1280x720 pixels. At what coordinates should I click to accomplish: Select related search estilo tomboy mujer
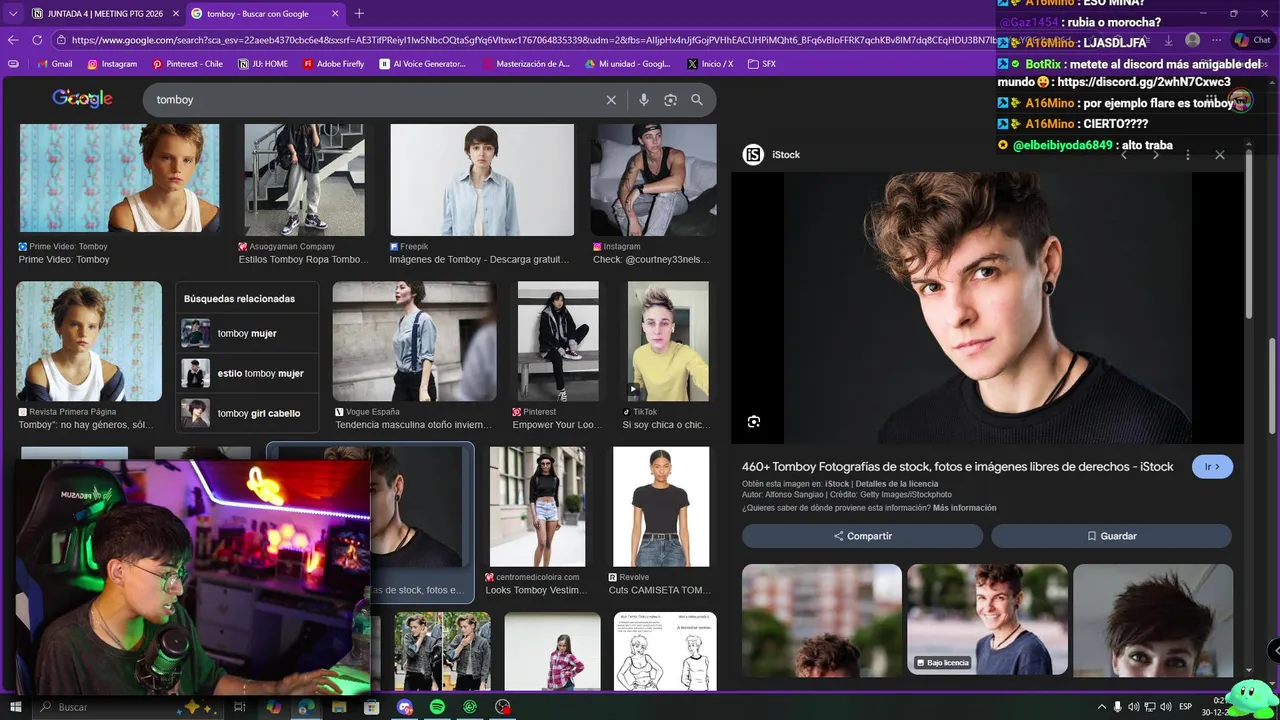point(247,373)
